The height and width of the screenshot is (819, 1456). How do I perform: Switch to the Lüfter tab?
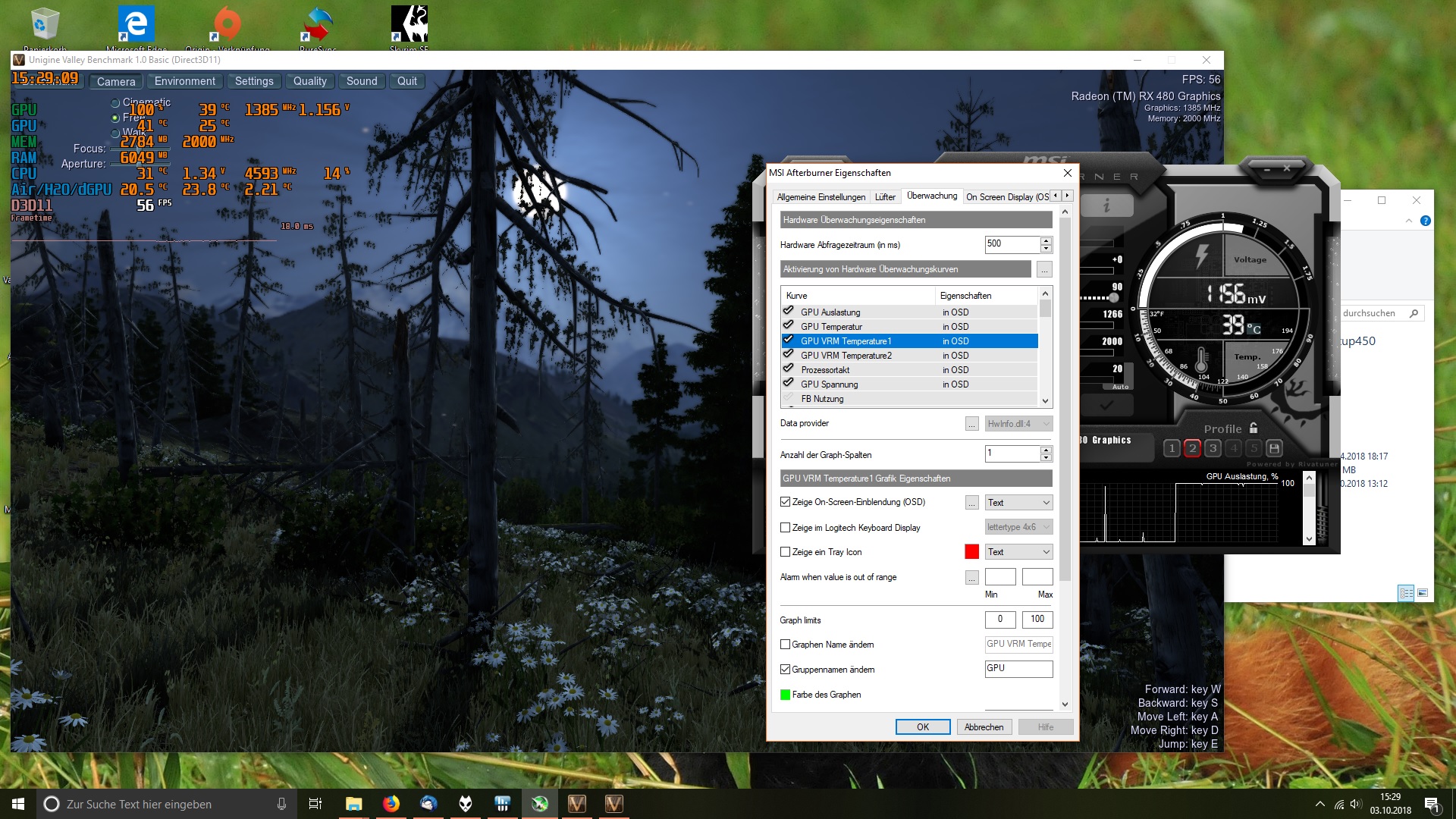885,197
